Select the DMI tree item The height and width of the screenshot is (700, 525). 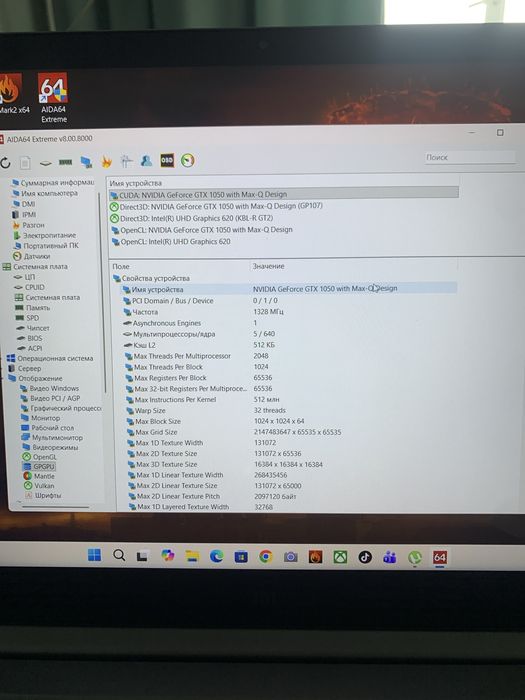point(24,204)
